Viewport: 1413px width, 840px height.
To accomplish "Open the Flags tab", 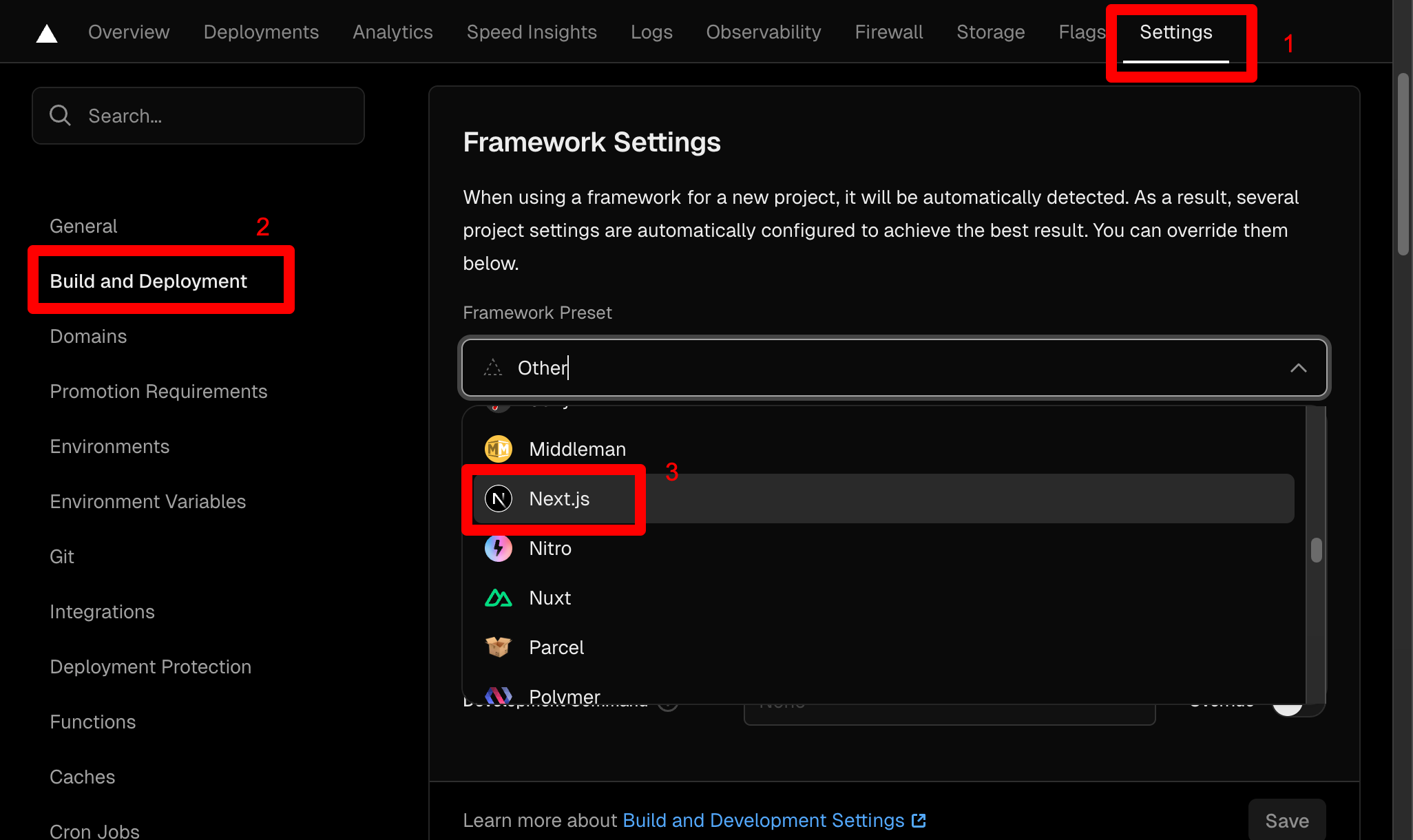I will (1082, 32).
